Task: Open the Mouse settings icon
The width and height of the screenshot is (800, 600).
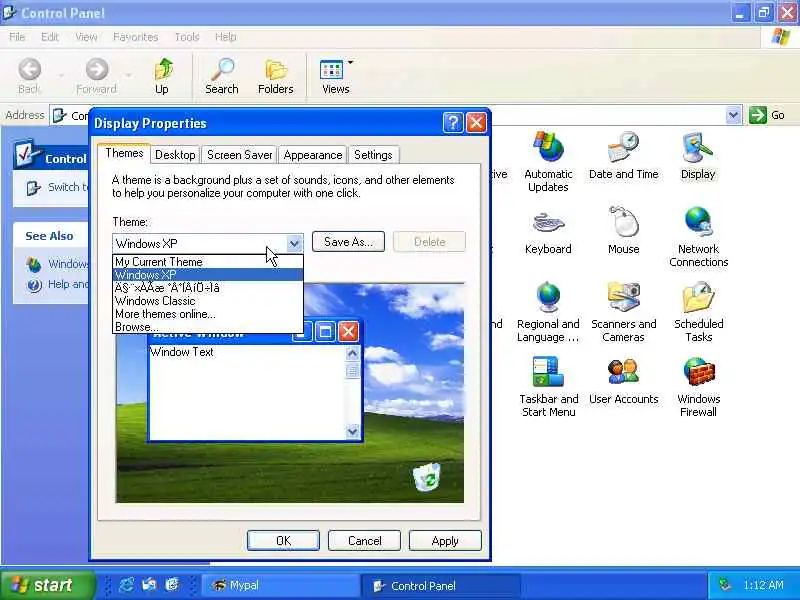Action: point(623,231)
